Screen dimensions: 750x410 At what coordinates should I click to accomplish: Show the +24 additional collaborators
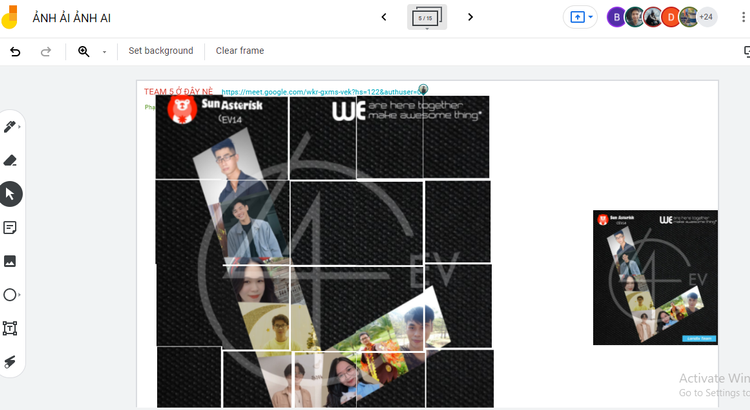click(706, 17)
